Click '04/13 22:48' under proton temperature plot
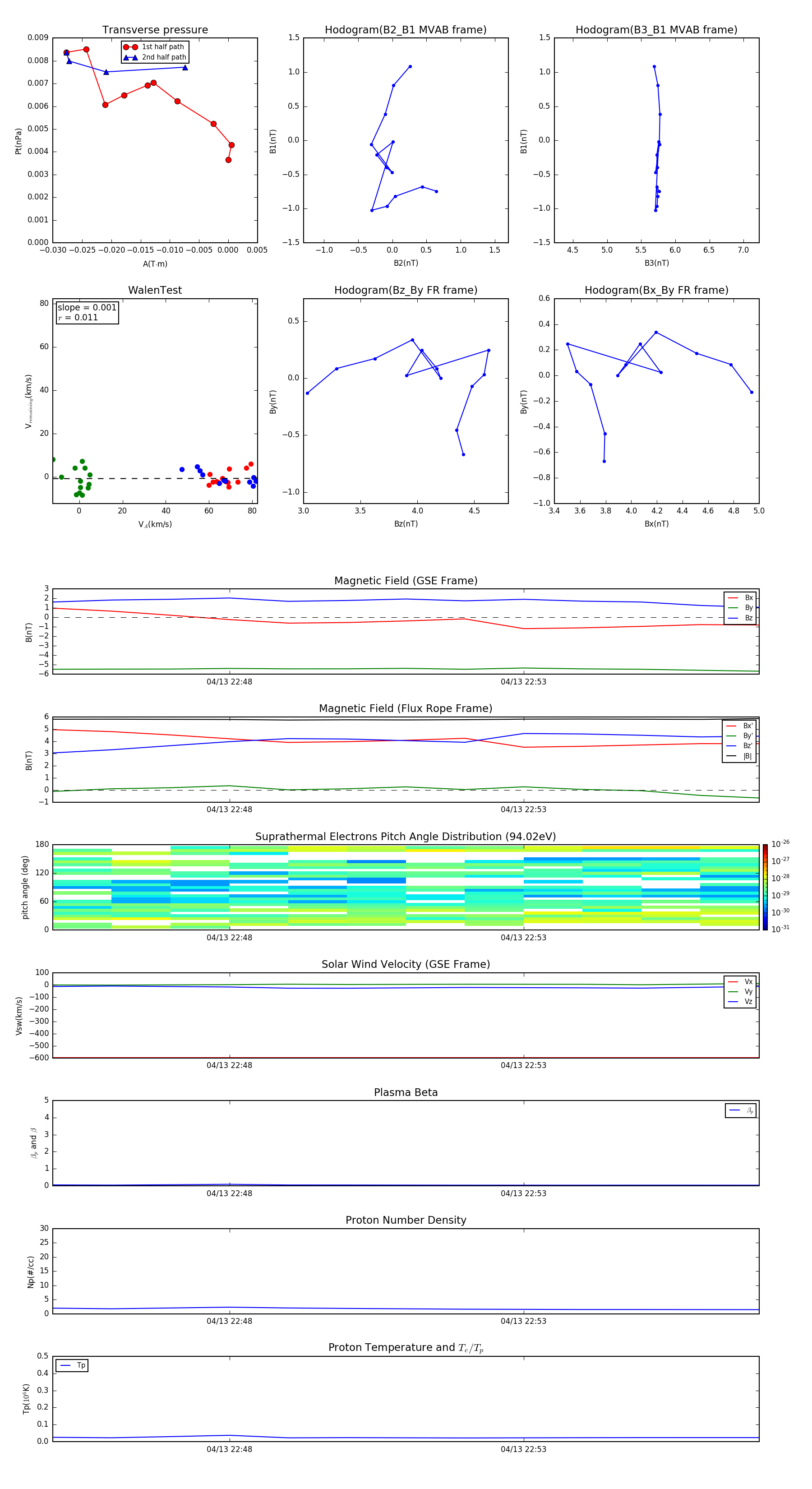Screen dimensions: 812x1489 230,1449
